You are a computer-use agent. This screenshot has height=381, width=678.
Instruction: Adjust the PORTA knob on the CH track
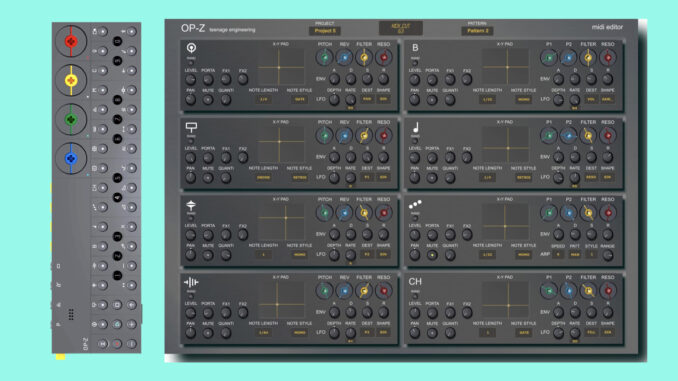coord(432,313)
